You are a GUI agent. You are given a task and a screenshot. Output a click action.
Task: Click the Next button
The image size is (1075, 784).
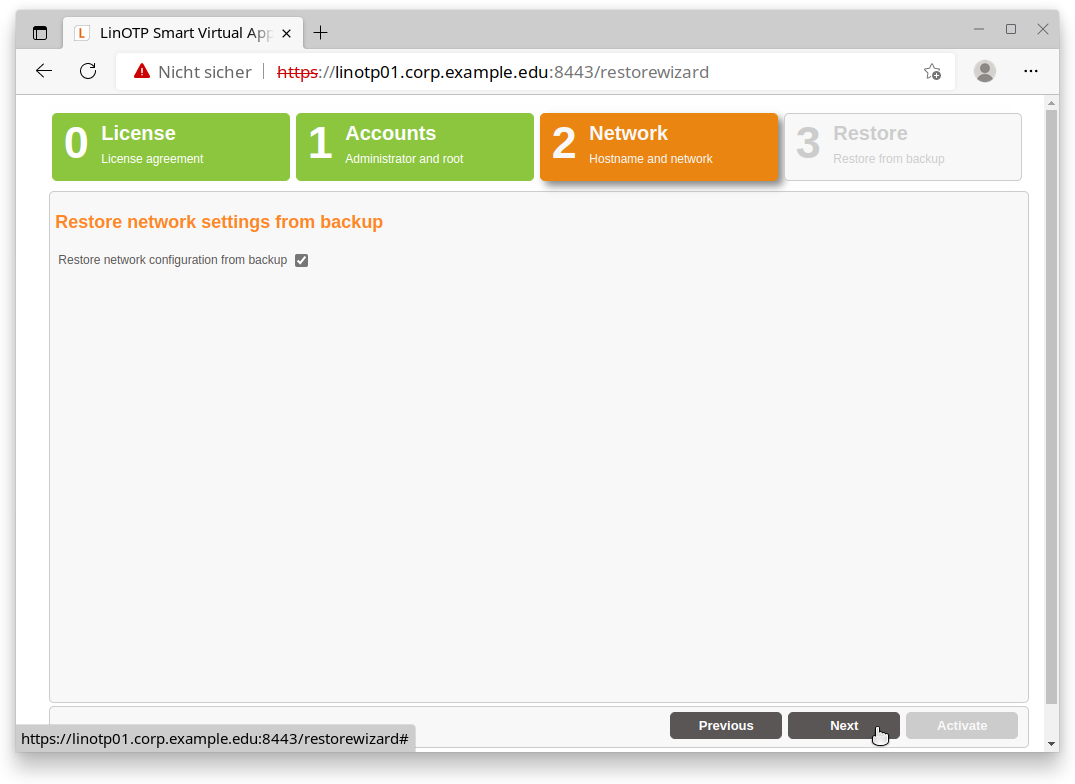[x=843, y=726]
